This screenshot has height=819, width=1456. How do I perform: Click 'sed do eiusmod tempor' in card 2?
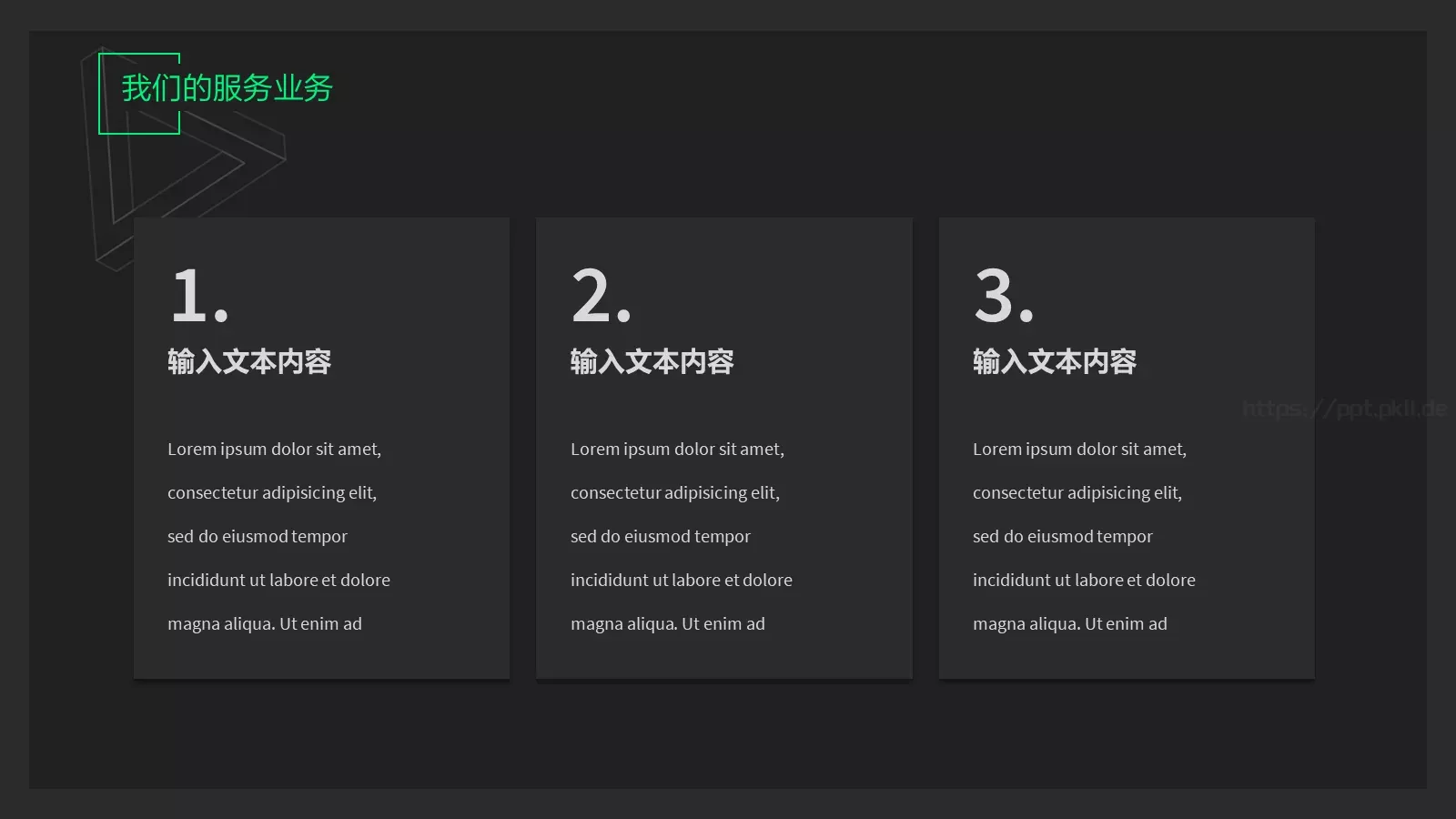(x=661, y=536)
